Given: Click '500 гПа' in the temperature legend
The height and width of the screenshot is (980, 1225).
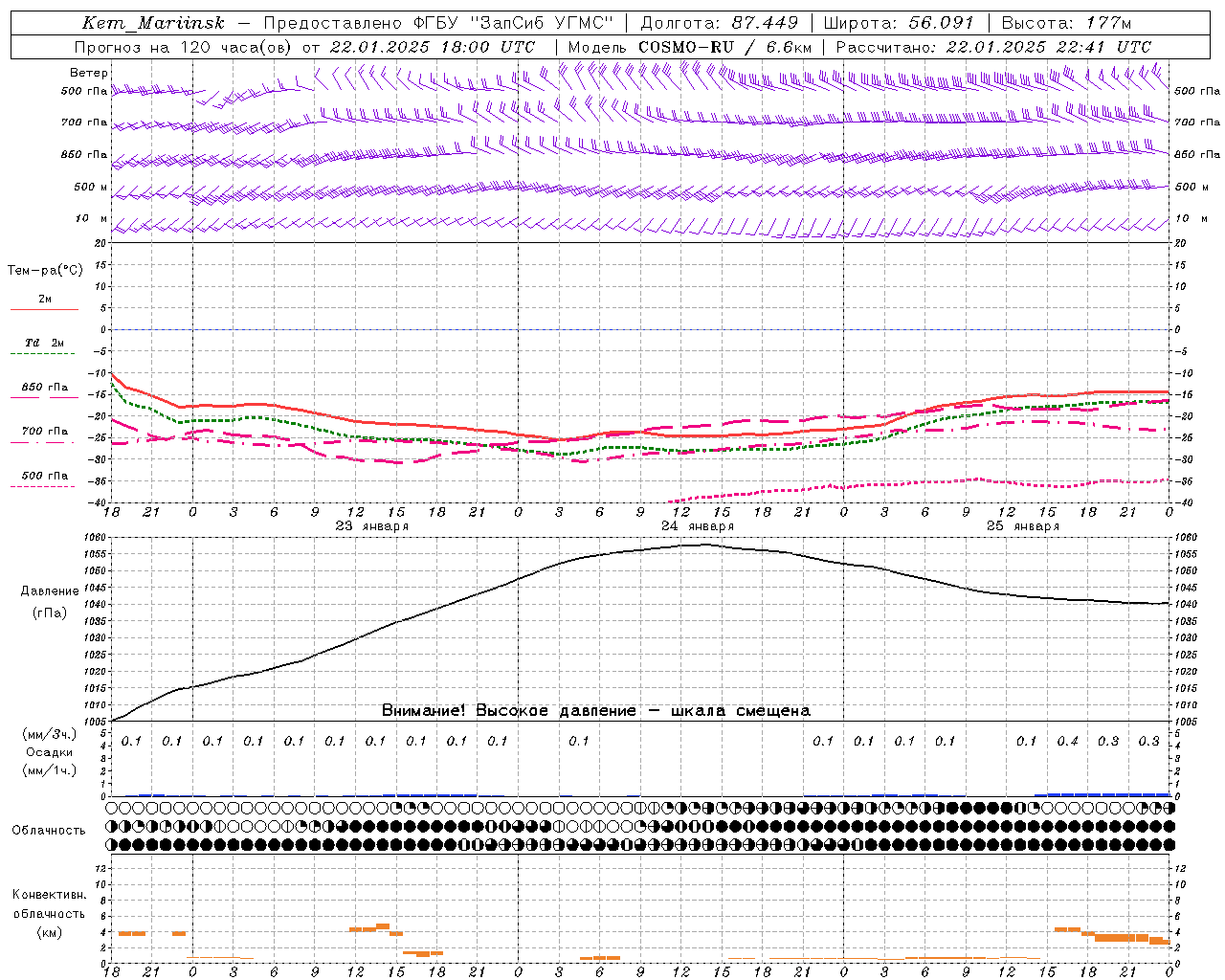Looking at the screenshot, I should pyautogui.click(x=45, y=476).
